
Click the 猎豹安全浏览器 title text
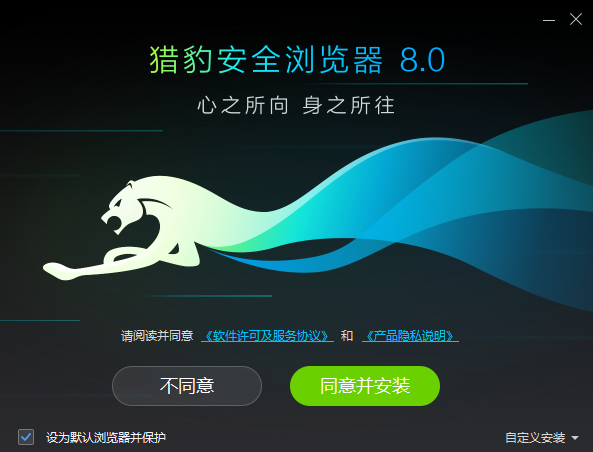click(266, 60)
